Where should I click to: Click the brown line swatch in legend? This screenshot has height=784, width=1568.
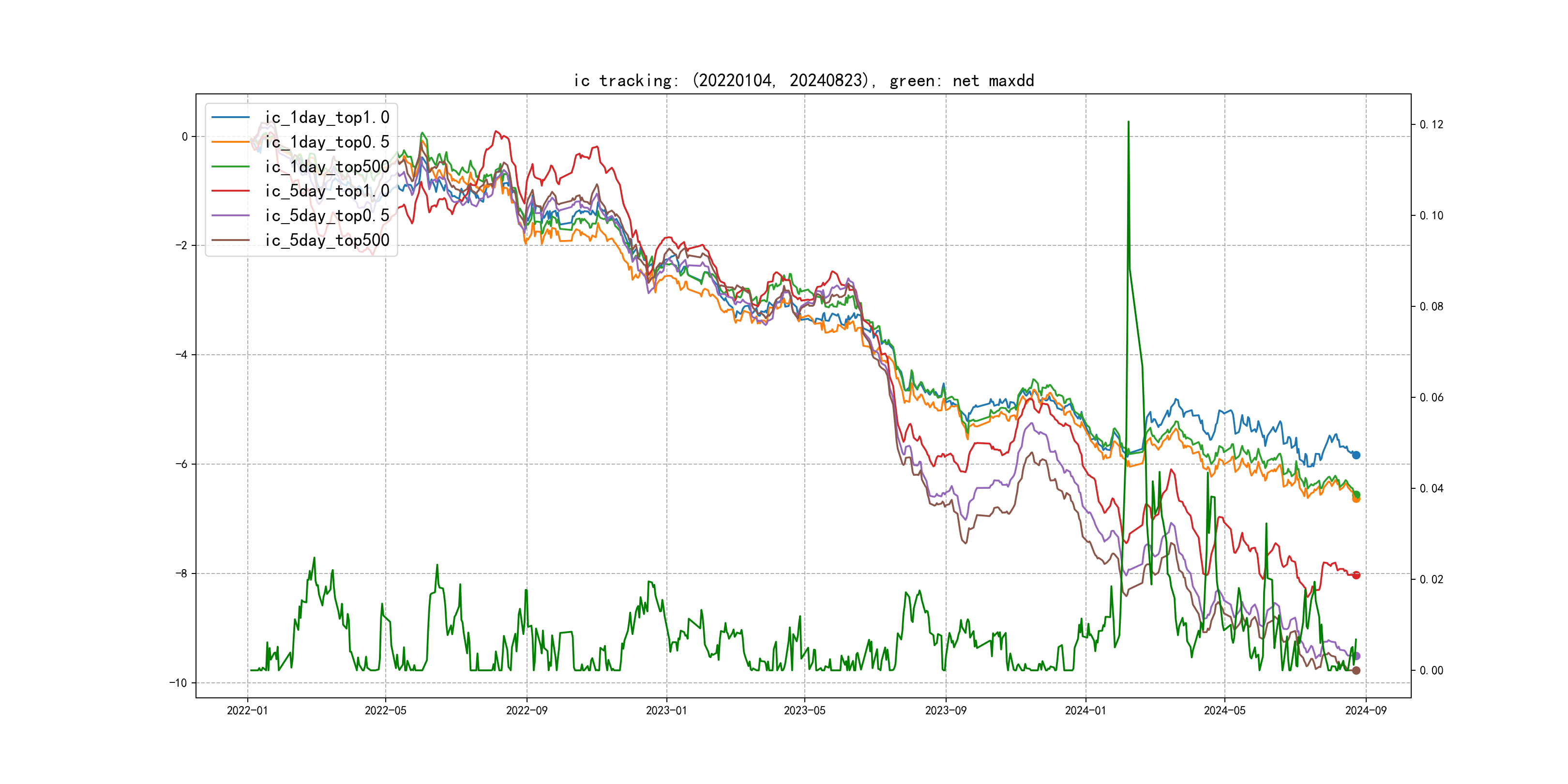pos(230,240)
